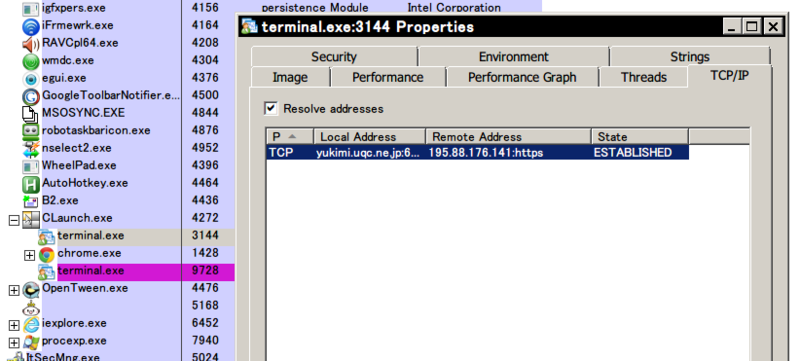Image resolution: width=800 pixels, height=361 pixels.
Task: Select the GoogleToolbarNotifier process name
Action: 111,95
